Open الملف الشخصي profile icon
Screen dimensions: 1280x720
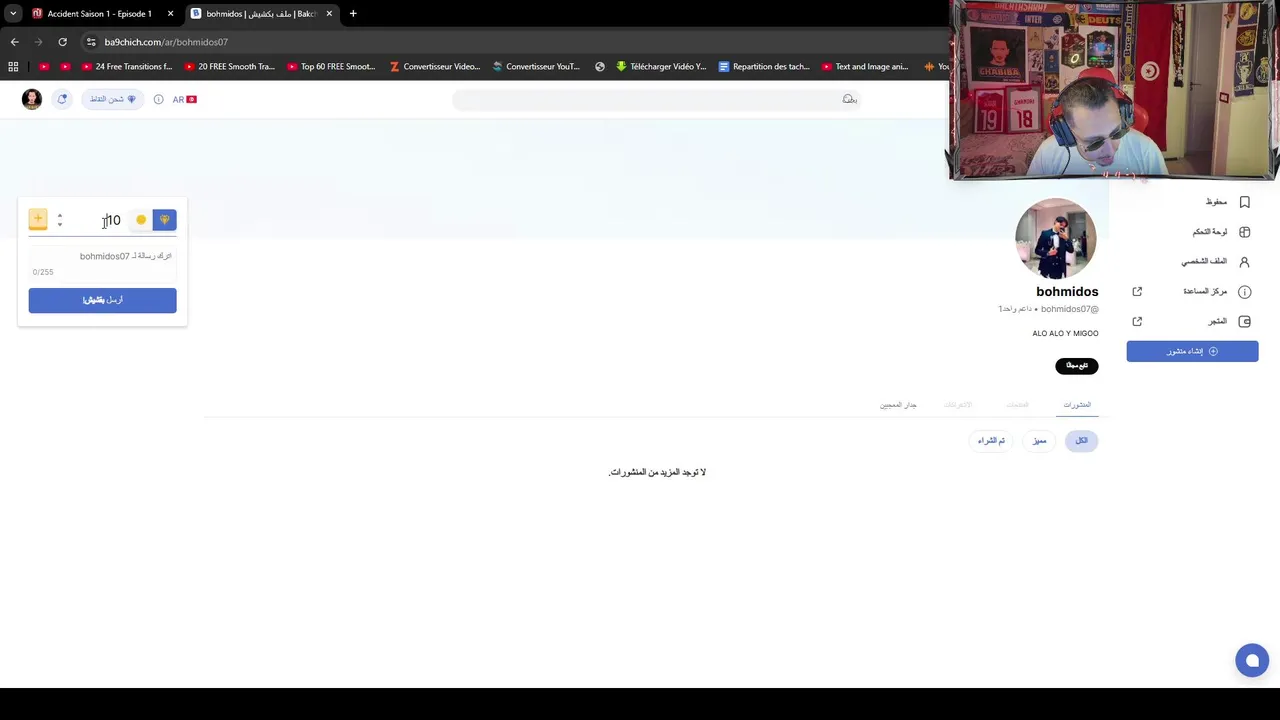[1244, 262]
